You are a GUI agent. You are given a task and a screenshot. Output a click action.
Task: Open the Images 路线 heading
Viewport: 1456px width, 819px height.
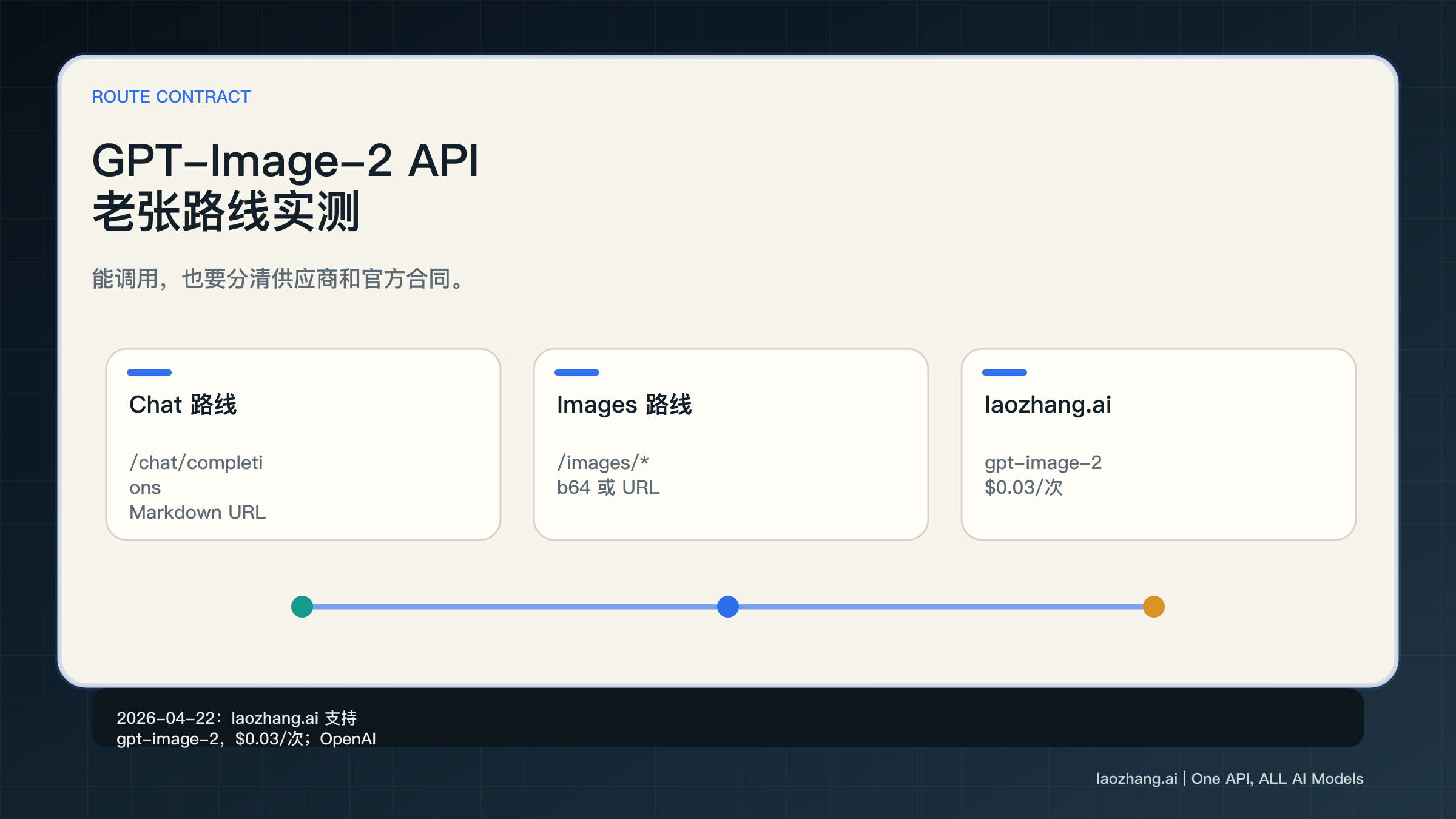click(x=625, y=404)
